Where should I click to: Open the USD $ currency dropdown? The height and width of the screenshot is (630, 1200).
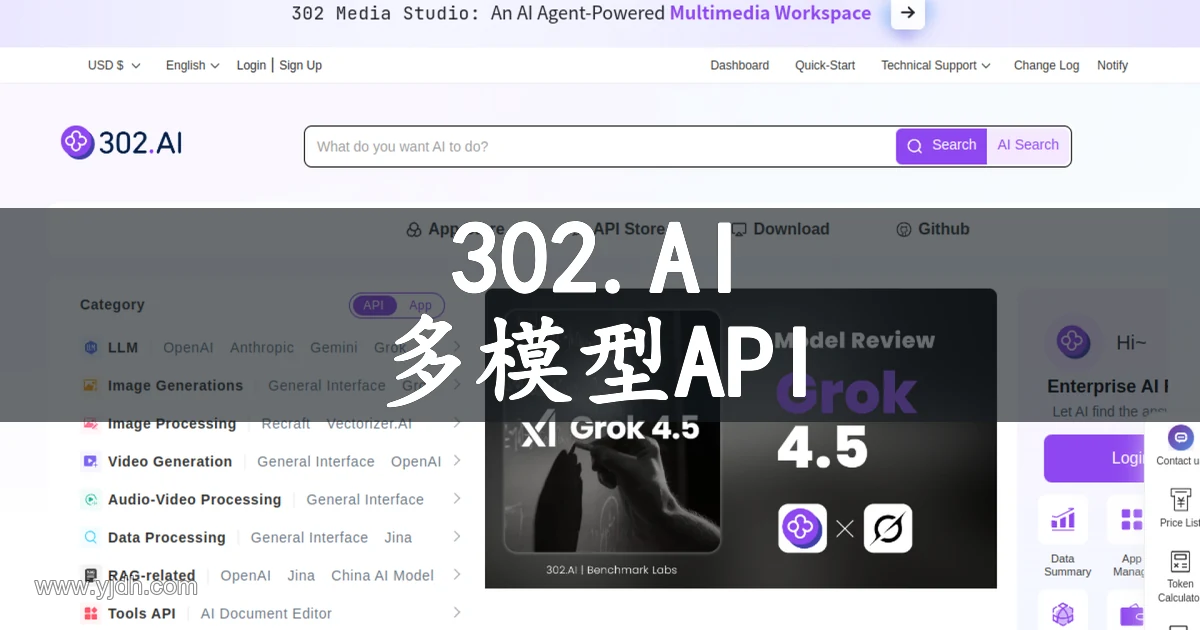pos(114,65)
